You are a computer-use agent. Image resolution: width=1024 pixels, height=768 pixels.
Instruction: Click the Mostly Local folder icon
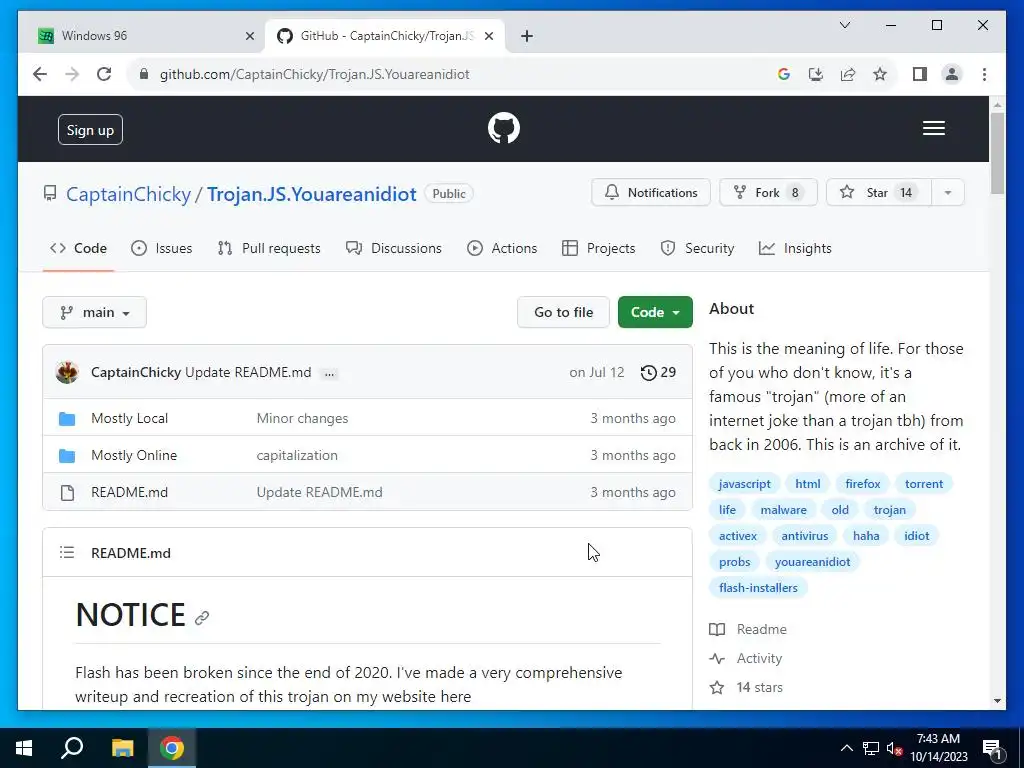point(67,419)
